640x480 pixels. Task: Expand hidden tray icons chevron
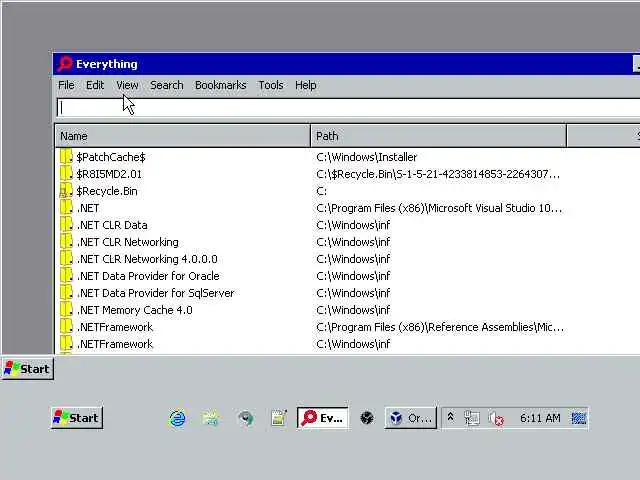[x=451, y=417]
